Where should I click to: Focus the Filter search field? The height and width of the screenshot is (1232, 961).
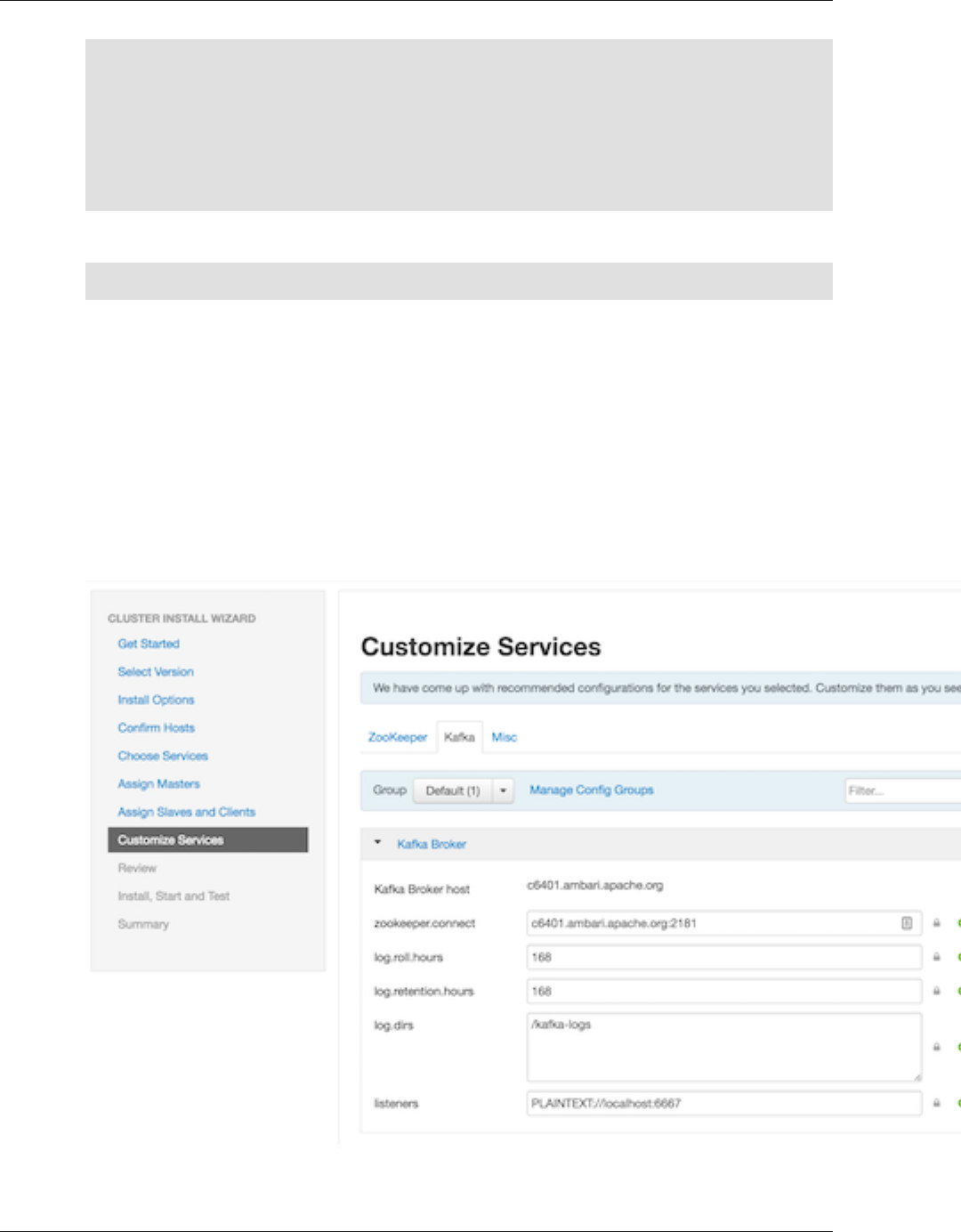point(902,790)
